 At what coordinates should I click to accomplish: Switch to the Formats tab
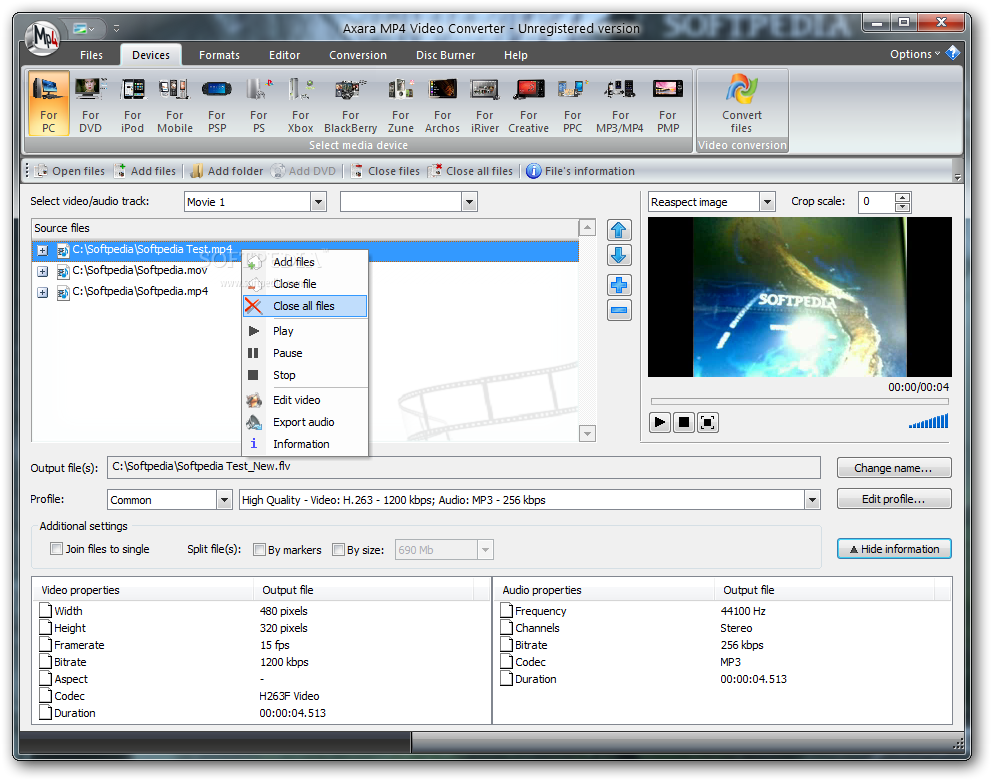[x=219, y=55]
